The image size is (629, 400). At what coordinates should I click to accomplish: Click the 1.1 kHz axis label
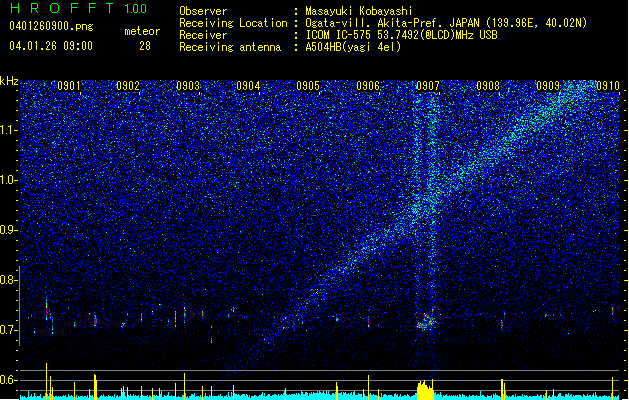[x=9, y=130]
